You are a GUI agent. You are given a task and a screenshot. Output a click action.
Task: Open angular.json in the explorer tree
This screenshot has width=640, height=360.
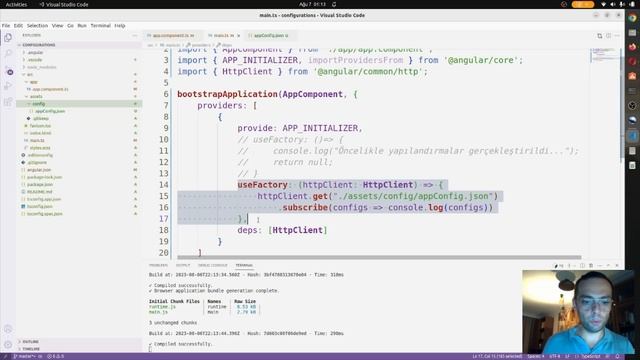(39, 170)
